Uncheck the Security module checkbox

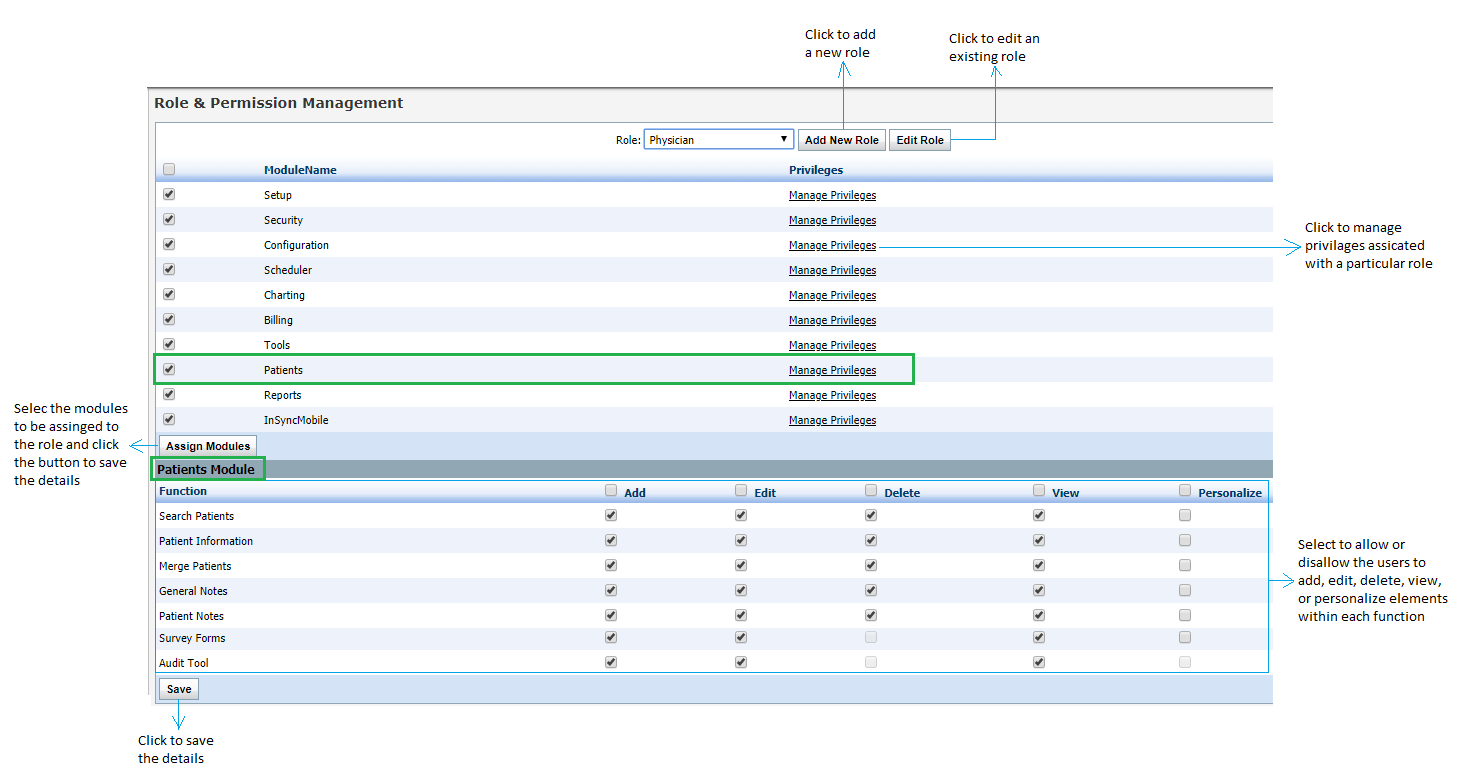point(169,219)
